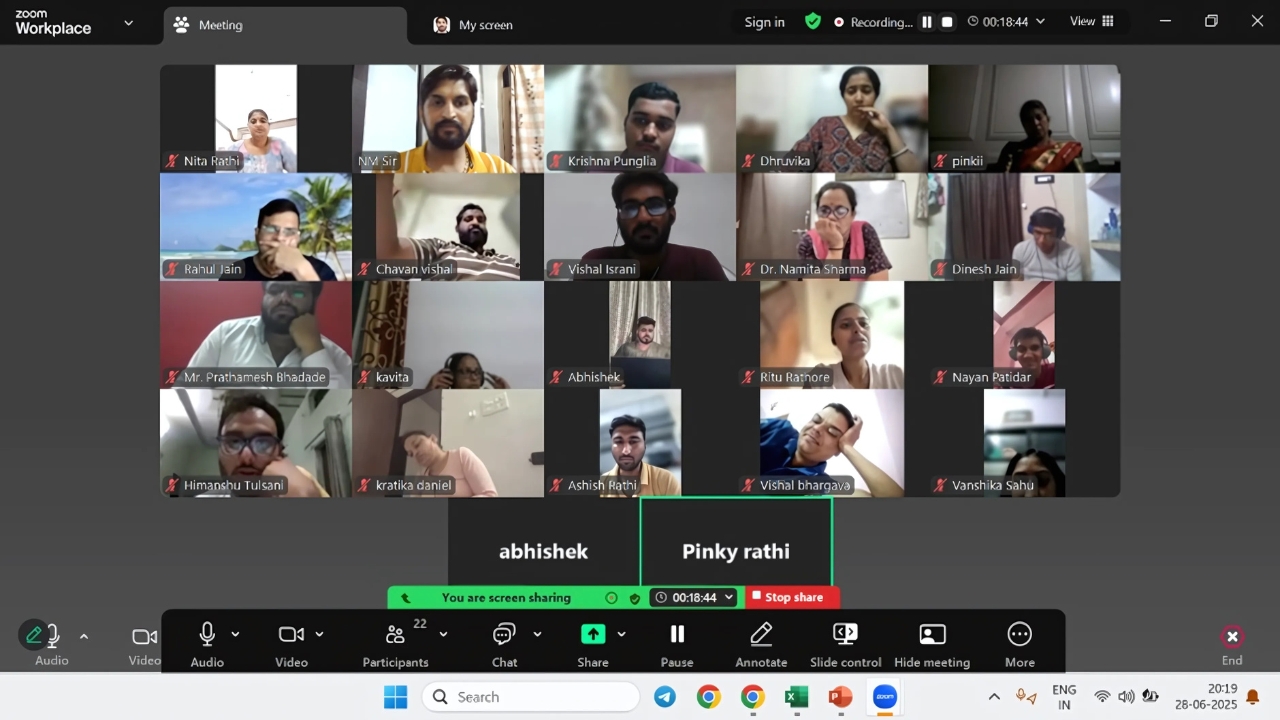Open Slide control
The width and height of the screenshot is (1280, 720).
click(846, 634)
